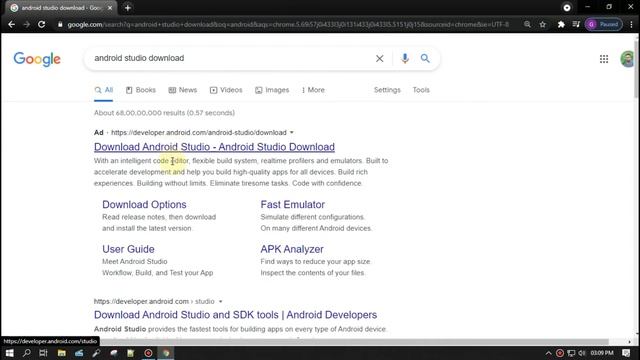Click the About 68,00,00,000 results text
This screenshot has height=360, width=640.
(x=164, y=113)
